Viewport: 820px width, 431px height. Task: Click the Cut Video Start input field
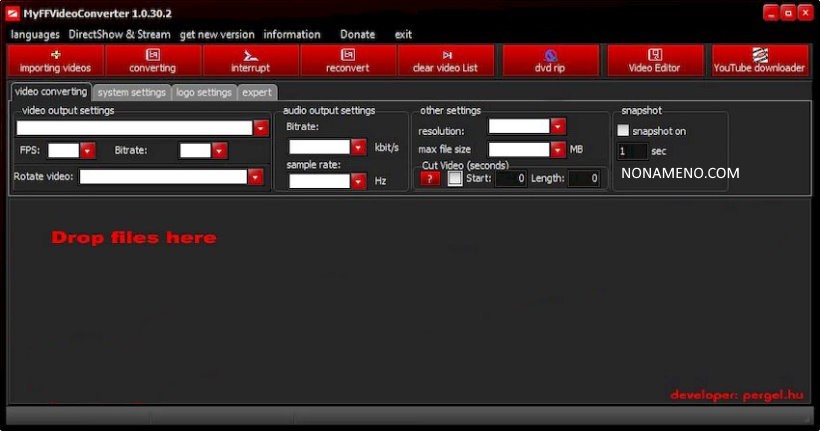click(510, 179)
